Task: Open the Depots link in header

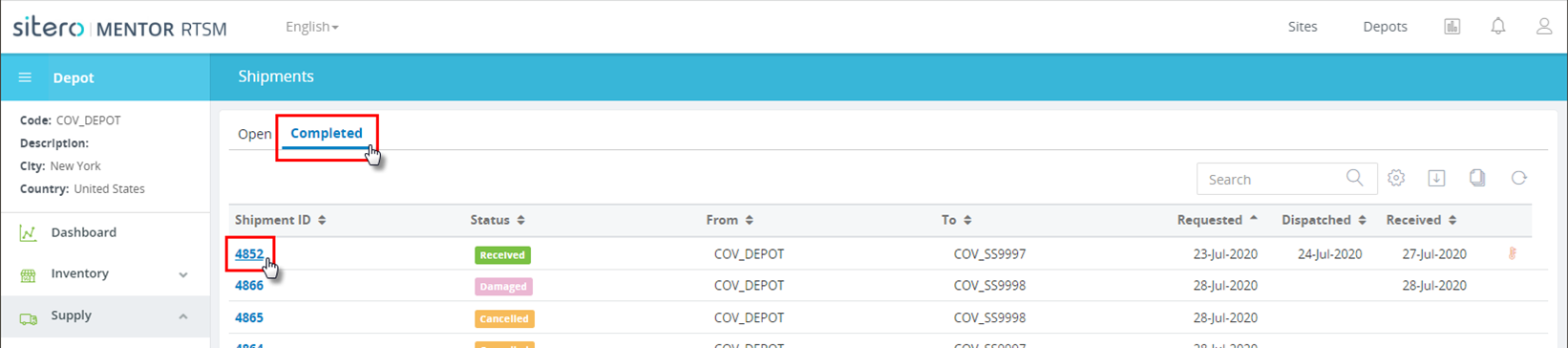Action: (1385, 27)
